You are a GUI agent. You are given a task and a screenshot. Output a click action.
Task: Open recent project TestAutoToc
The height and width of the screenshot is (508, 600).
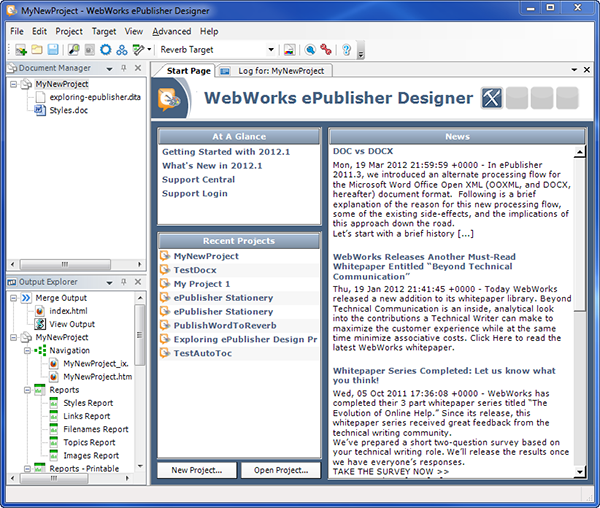coord(202,353)
